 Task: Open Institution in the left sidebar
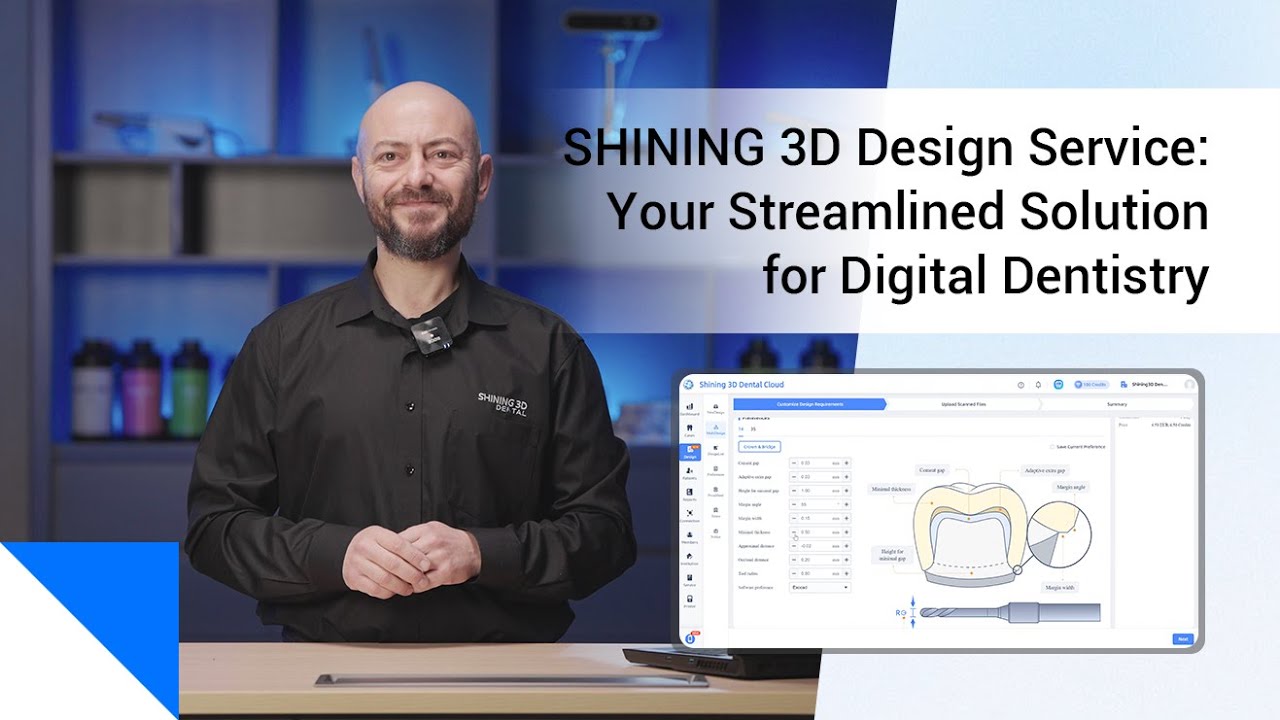tap(690, 559)
